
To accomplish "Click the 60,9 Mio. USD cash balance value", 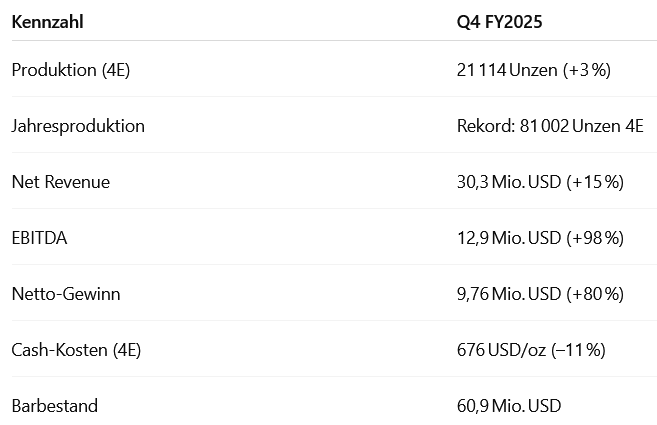I will (x=509, y=406).
